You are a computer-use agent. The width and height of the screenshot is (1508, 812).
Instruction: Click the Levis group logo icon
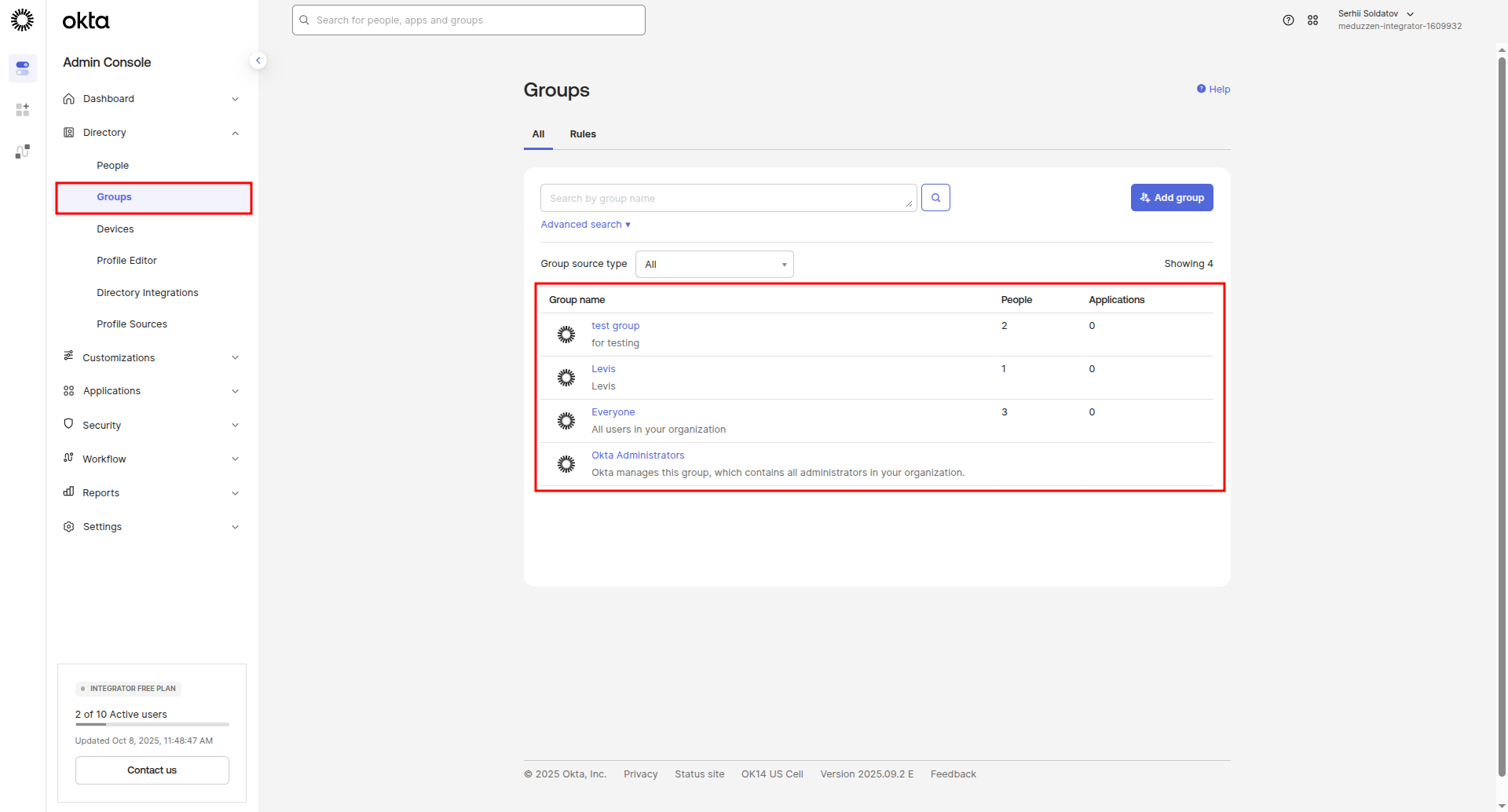pos(566,378)
